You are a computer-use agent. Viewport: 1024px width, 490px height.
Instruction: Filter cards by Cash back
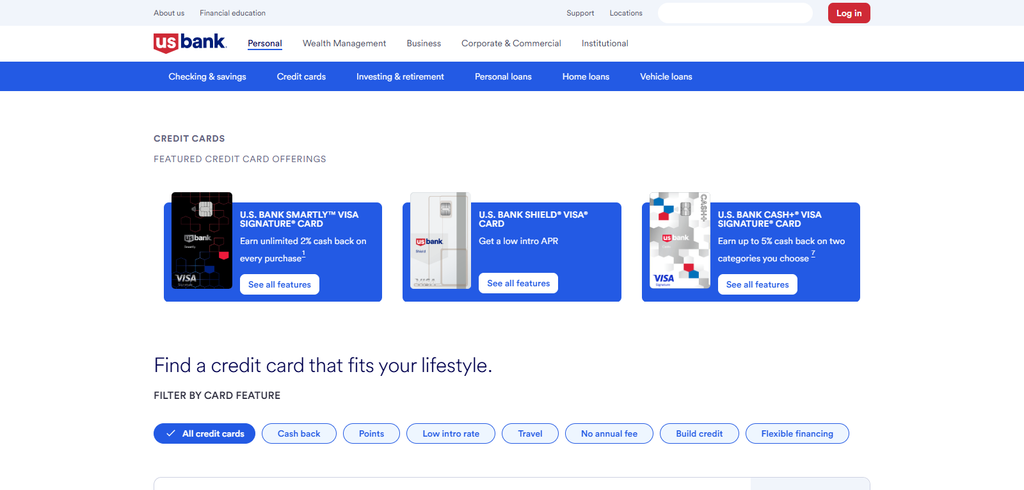coord(299,433)
